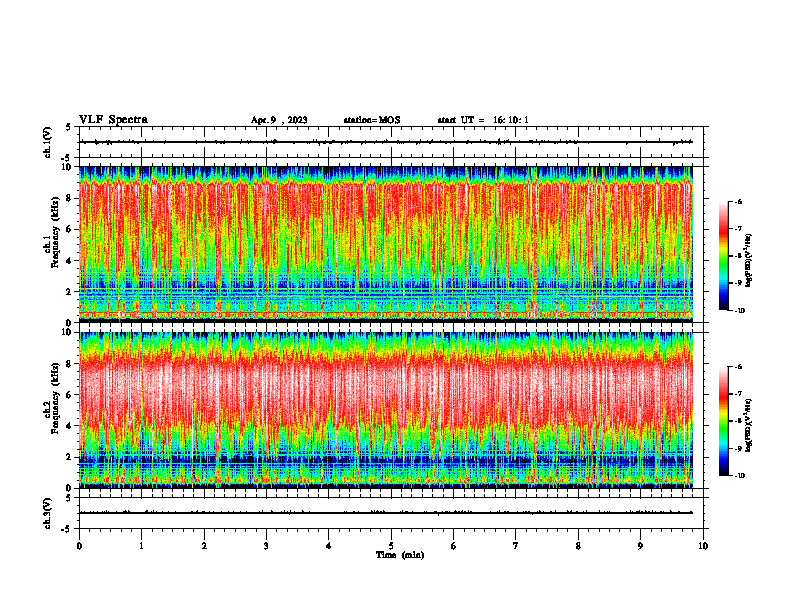Click the ch.1 frequency axis tick 8

click(70, 198)
